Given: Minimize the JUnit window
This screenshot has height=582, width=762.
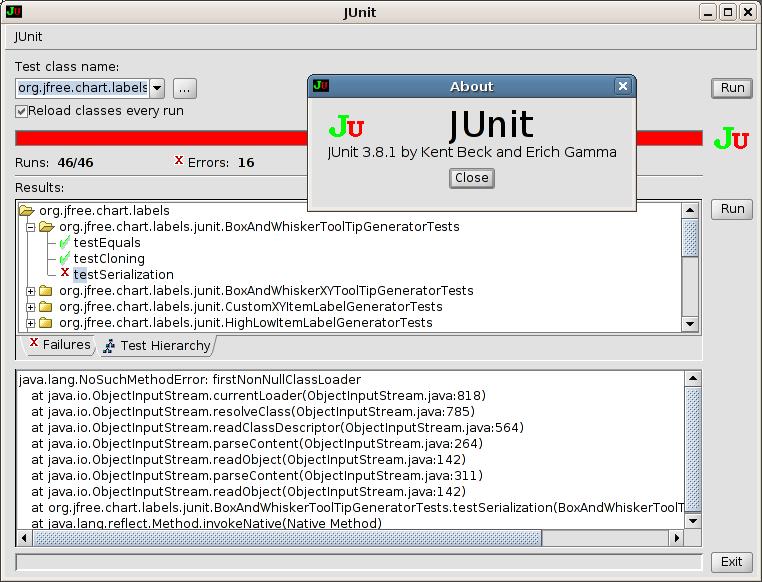Looking at the screenshot, I should [x=708, y=12].
